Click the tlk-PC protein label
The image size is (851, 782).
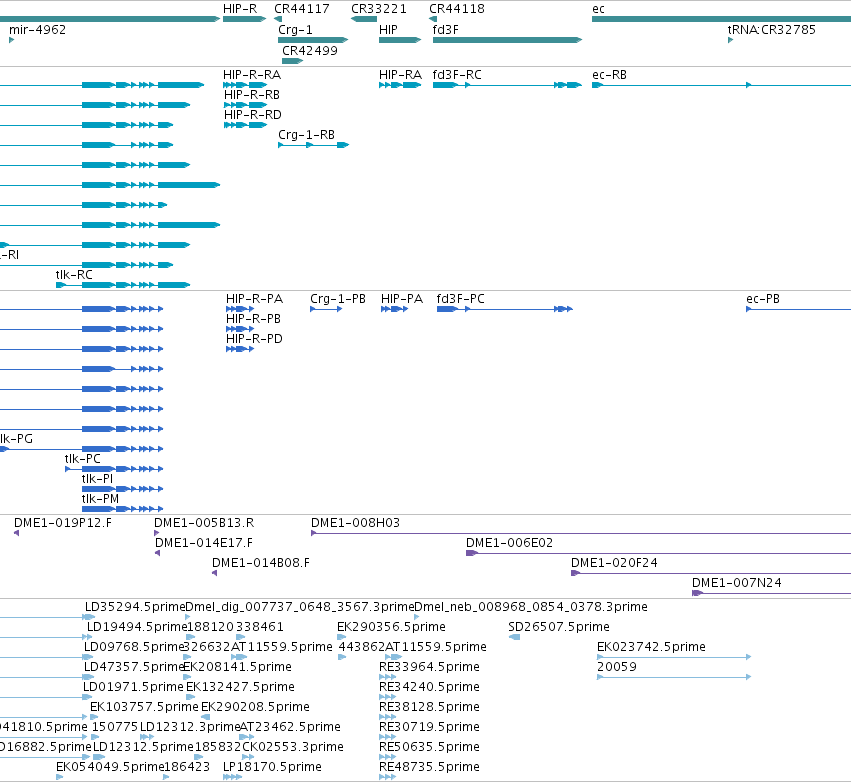[82, 459]
